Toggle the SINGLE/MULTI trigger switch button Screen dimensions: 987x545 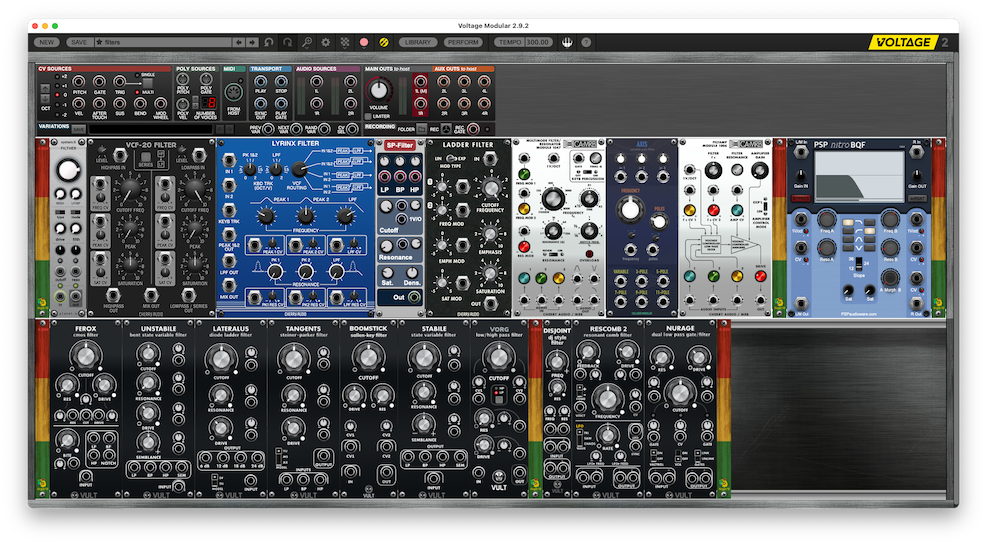pos(147,83)
